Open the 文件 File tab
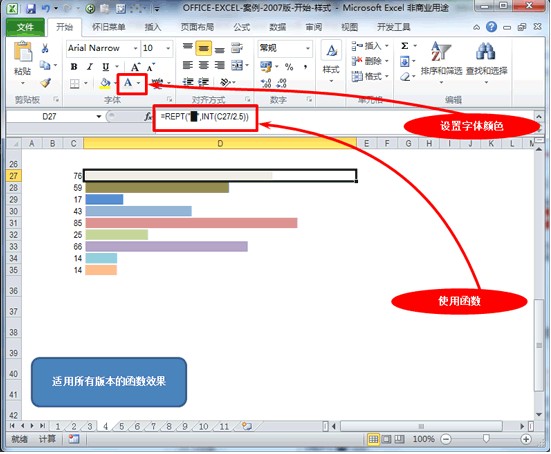This screenshot has width=551, height=454. click(25, 27)
